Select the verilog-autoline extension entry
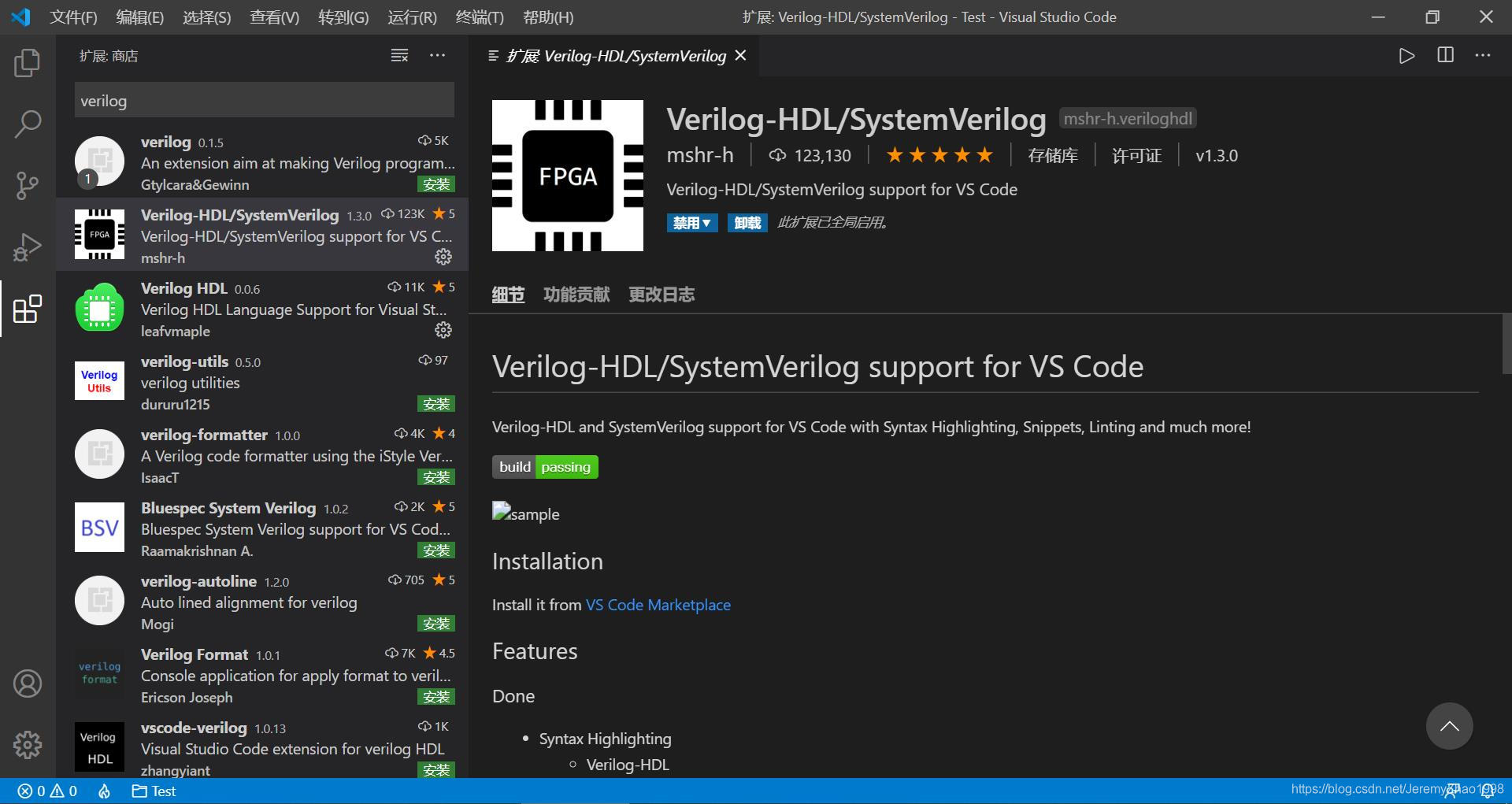This screenshot has height=804, width=1512. [x=263, y=601]
